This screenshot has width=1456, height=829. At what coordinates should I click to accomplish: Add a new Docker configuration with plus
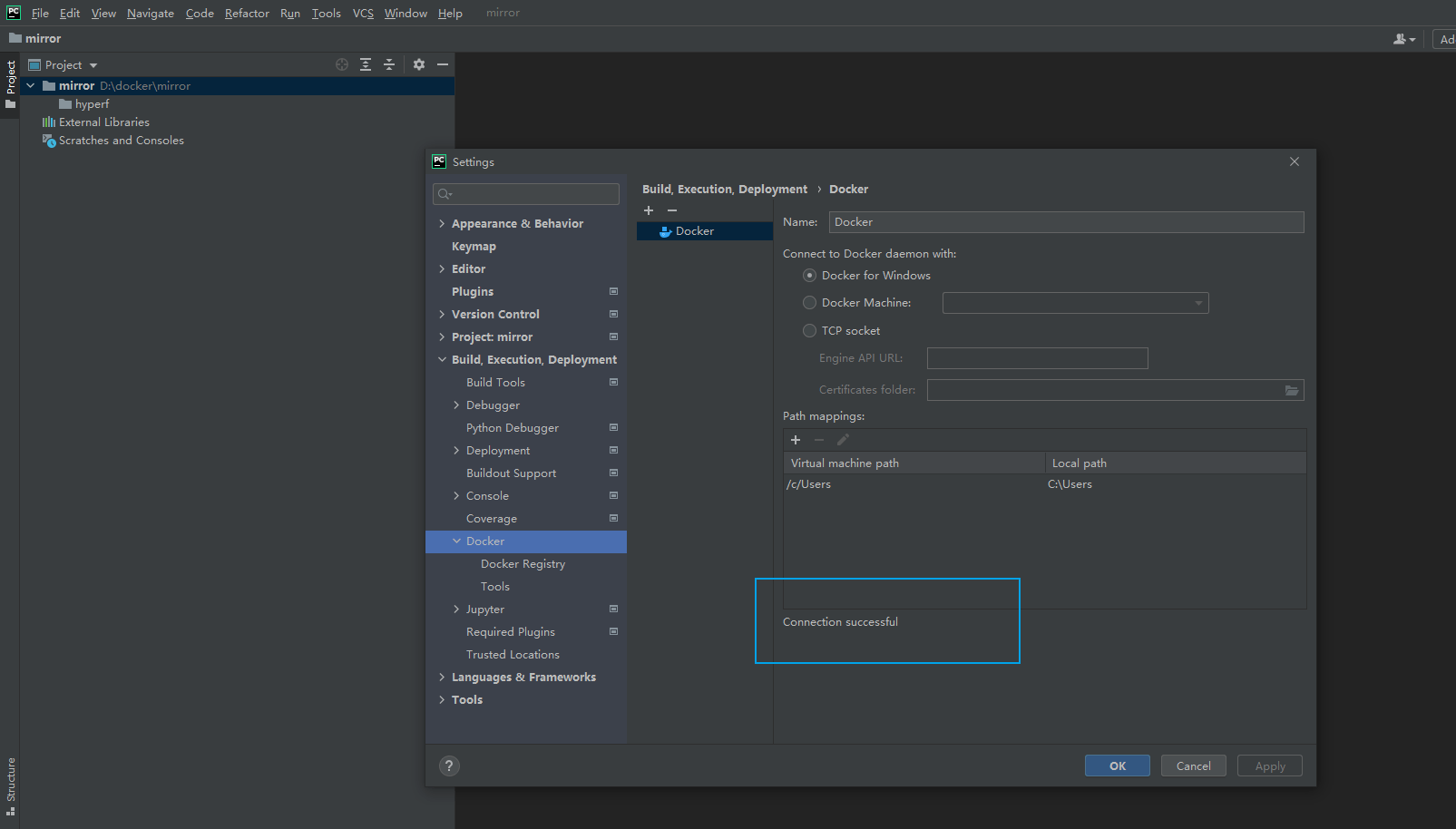649,210
